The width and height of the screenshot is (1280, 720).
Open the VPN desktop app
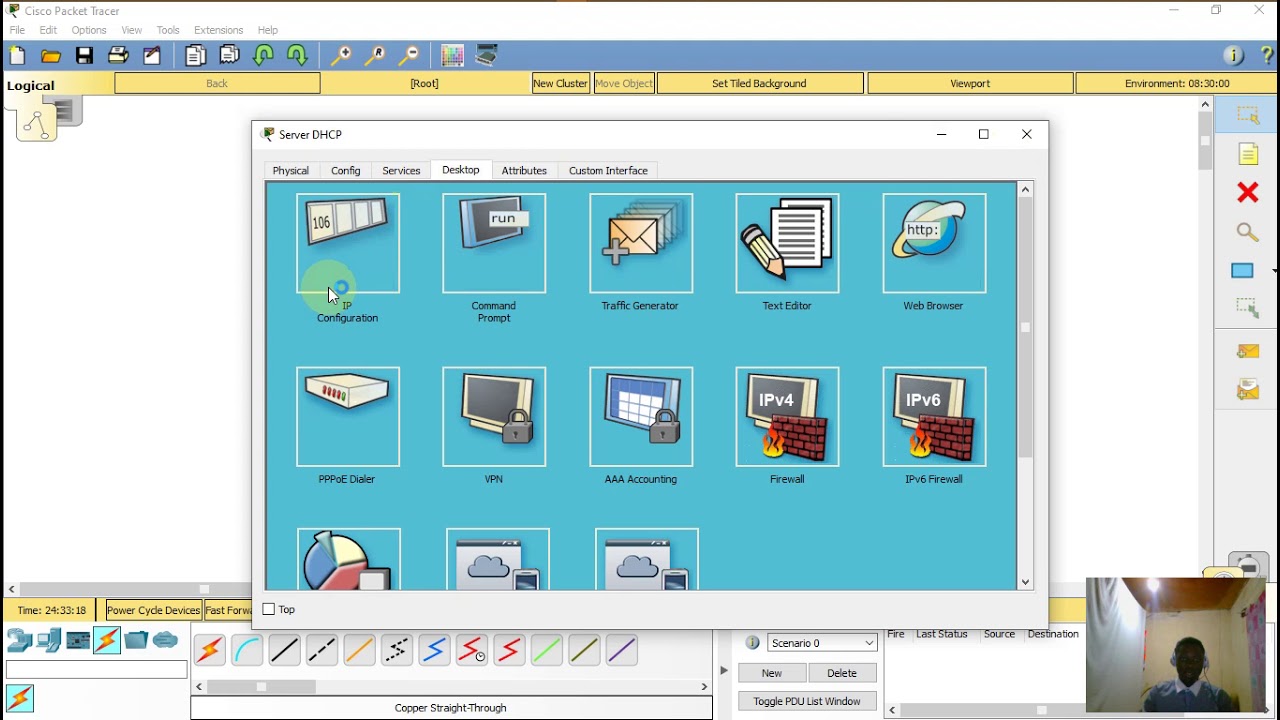pyautogui.click(x=494, y=417)
